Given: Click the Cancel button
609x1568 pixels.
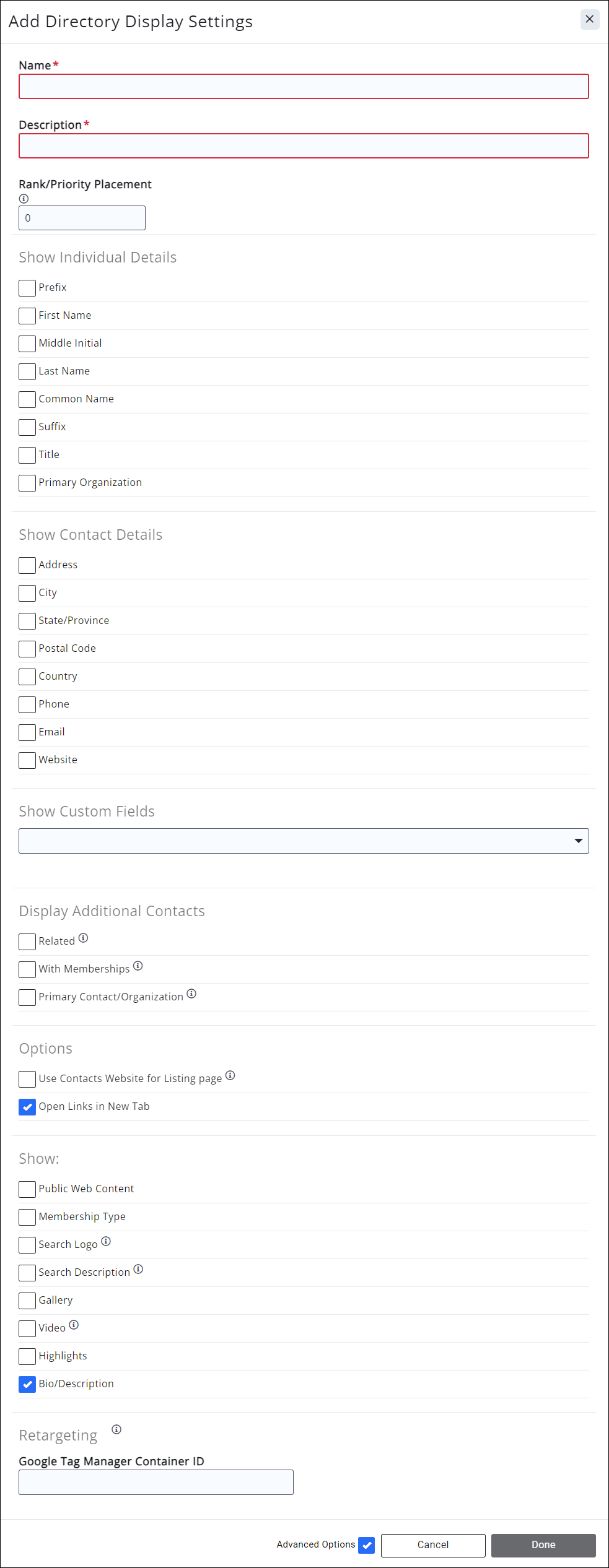Looking at the screenshot, I should [x=432, y=1545].
